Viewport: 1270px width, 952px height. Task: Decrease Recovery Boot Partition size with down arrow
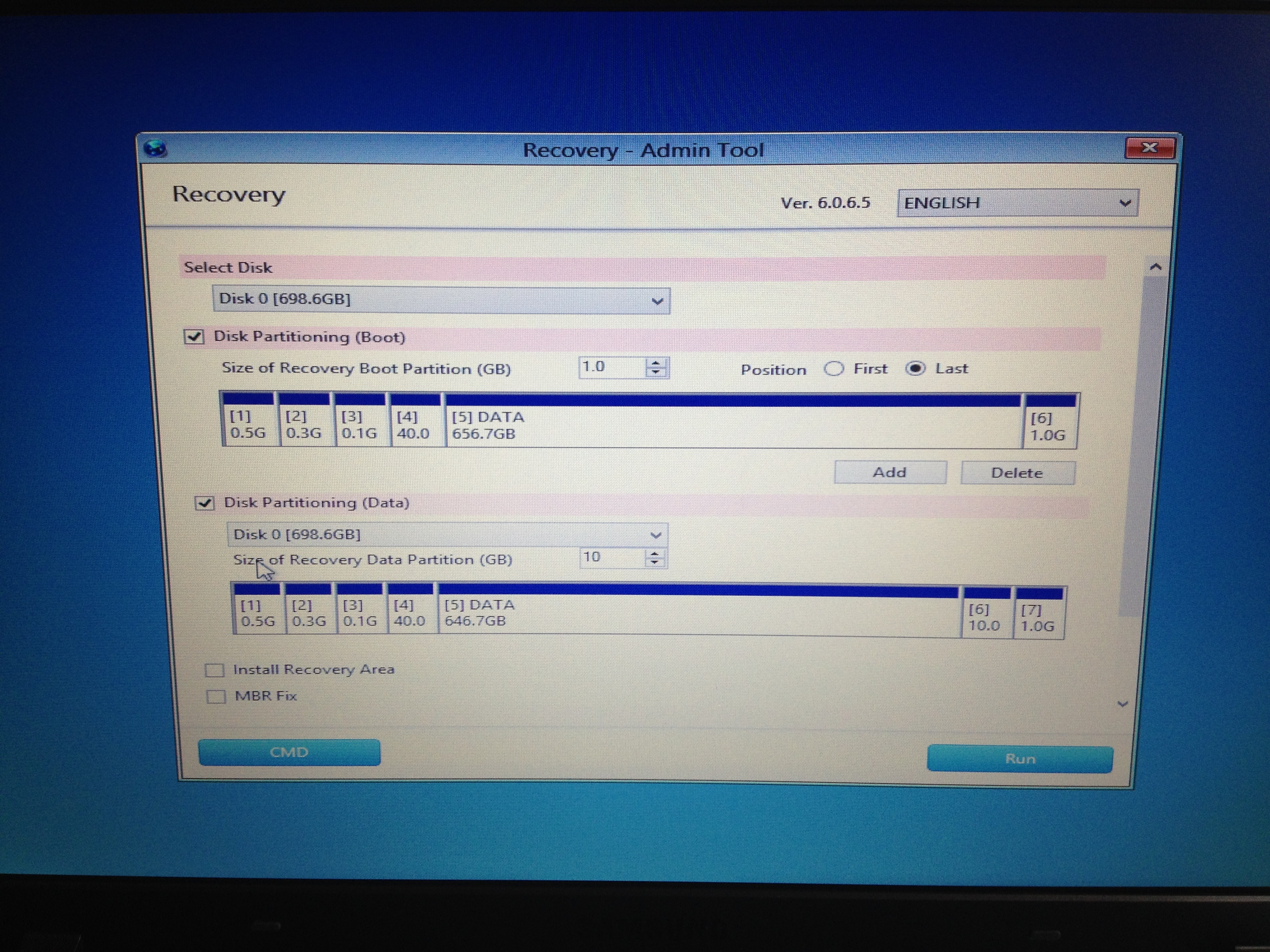[656, 373]
